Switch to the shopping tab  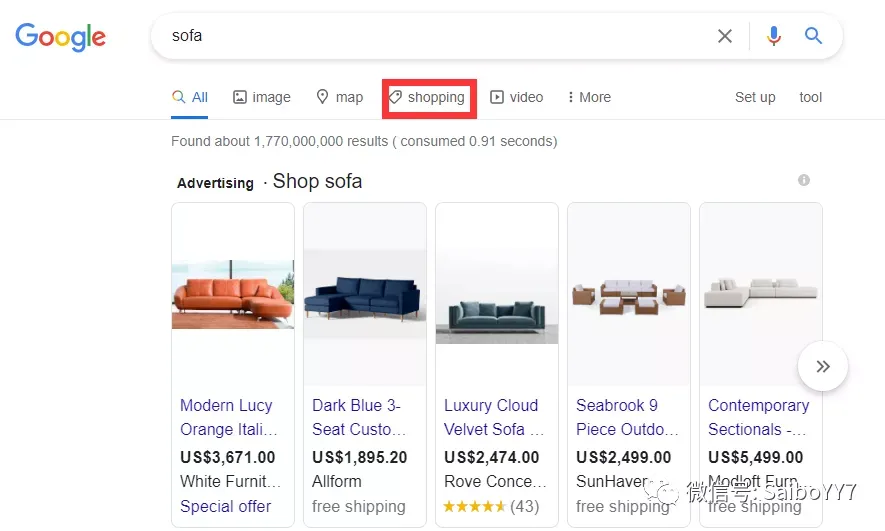coord(427,98)
